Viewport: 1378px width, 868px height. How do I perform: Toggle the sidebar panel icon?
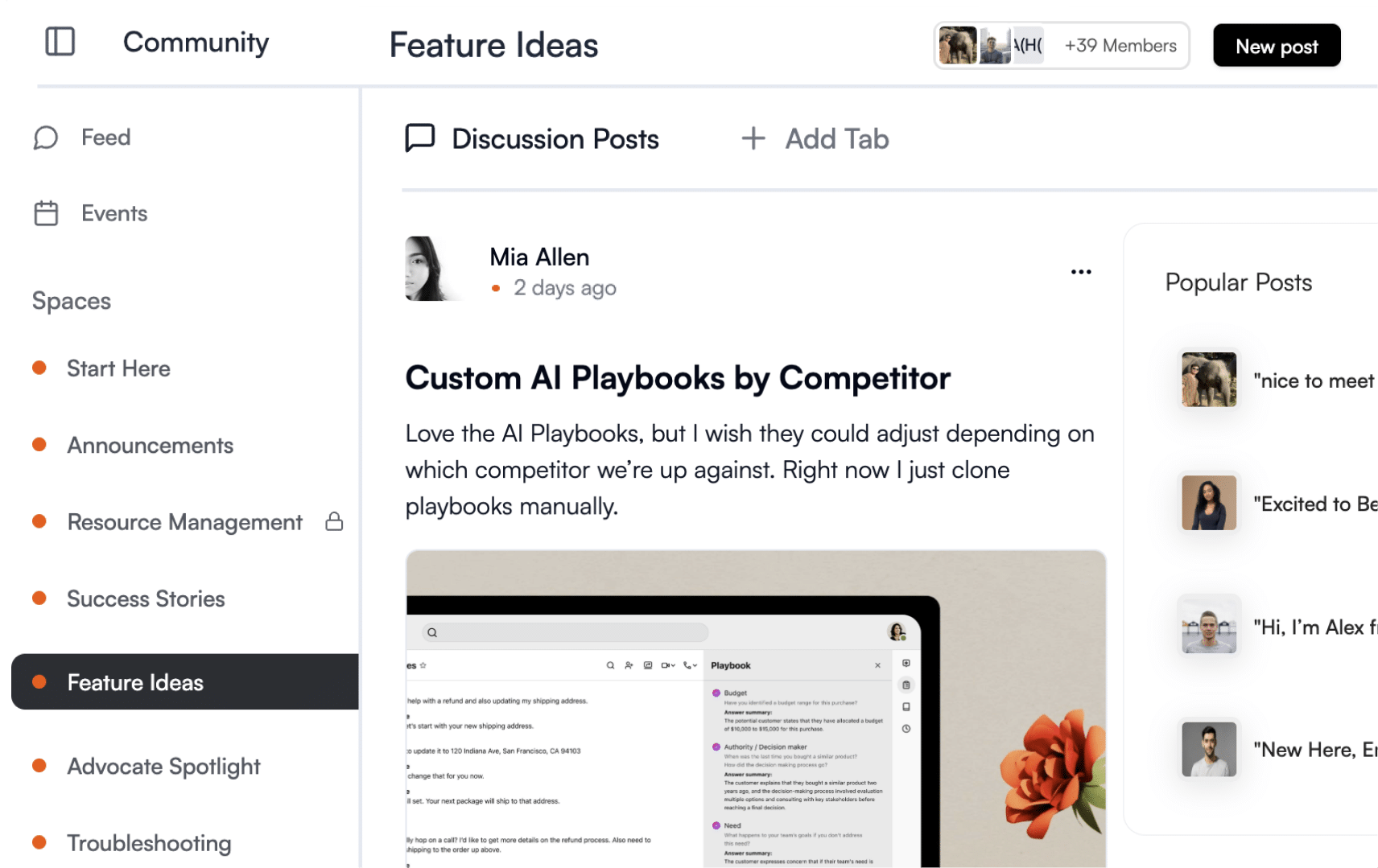60,42
